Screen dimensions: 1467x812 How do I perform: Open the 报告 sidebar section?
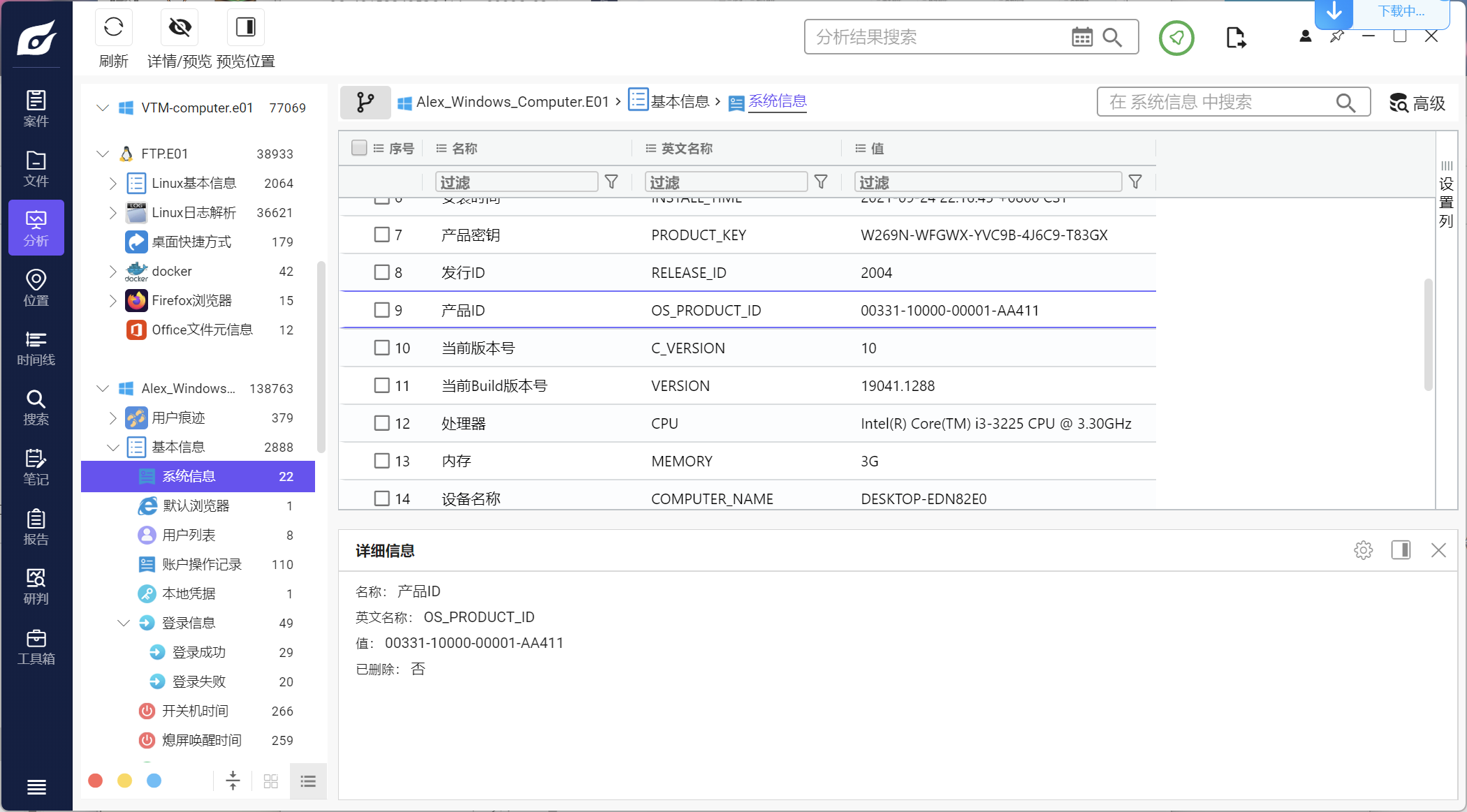pyautogui.click(x=36, y=526)
